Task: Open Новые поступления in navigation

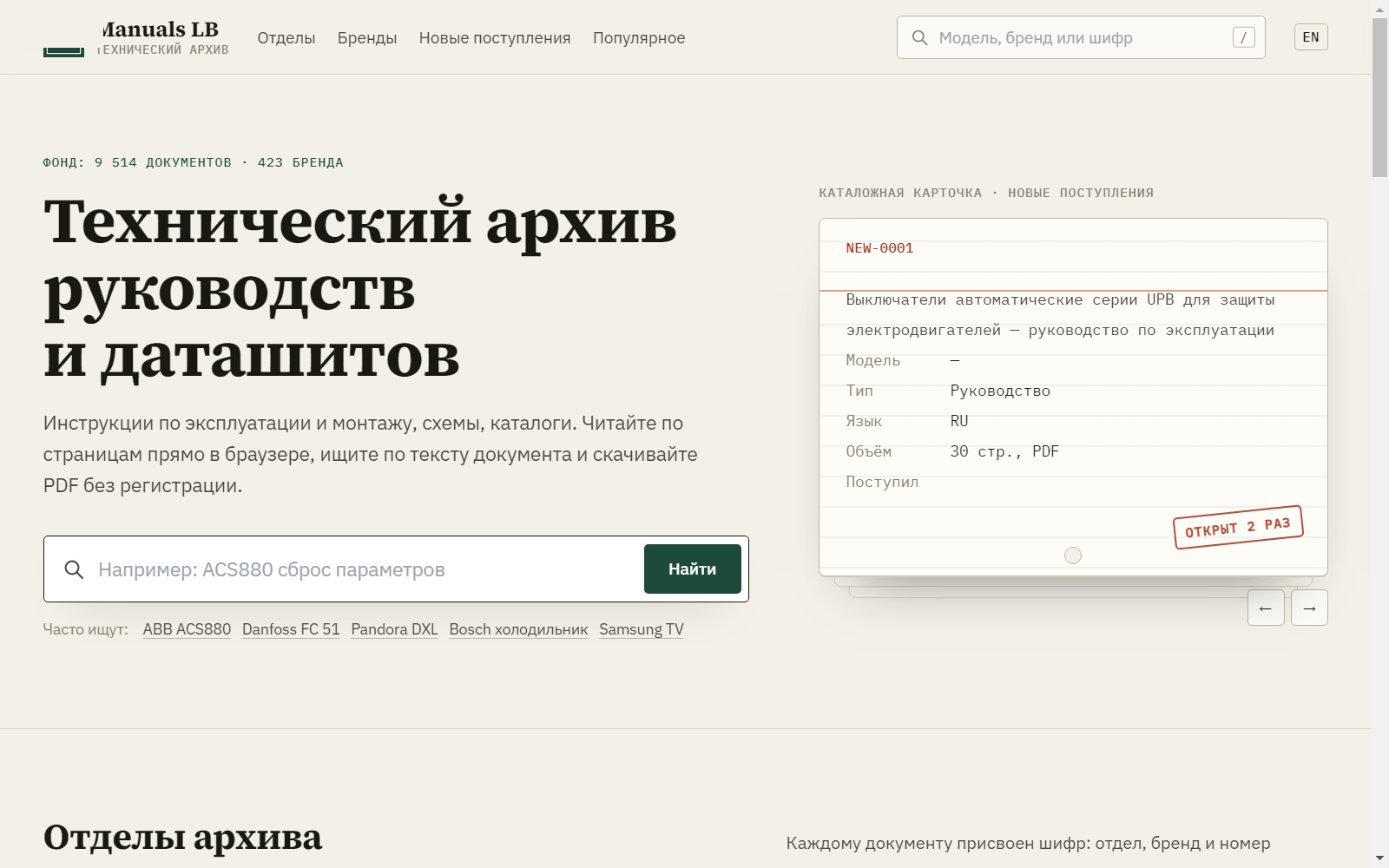Action: pos(495,38)
